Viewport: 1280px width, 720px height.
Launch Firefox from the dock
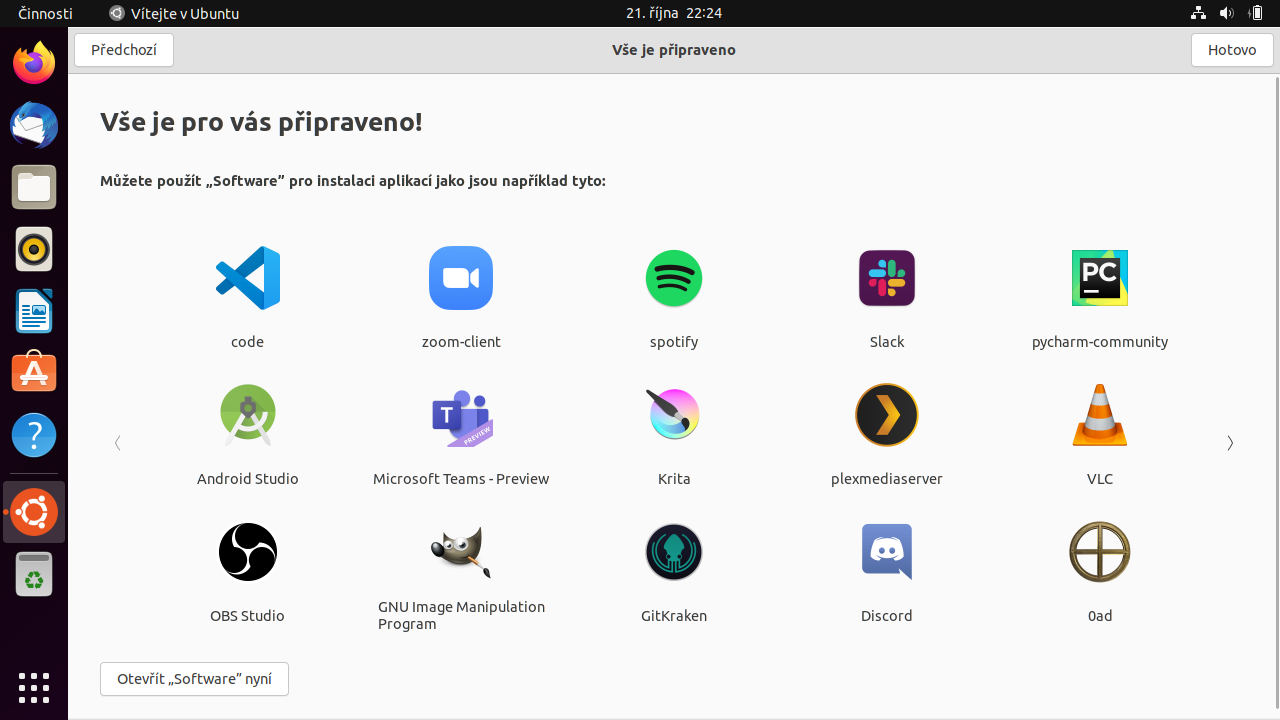(33, 62)
